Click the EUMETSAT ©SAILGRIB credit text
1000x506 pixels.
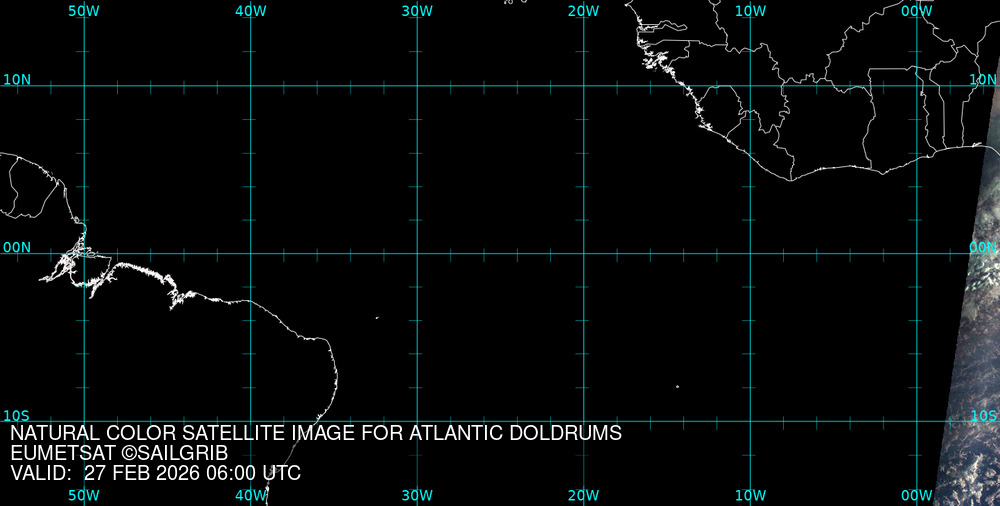pyautogui.click(x=119, y=454)
